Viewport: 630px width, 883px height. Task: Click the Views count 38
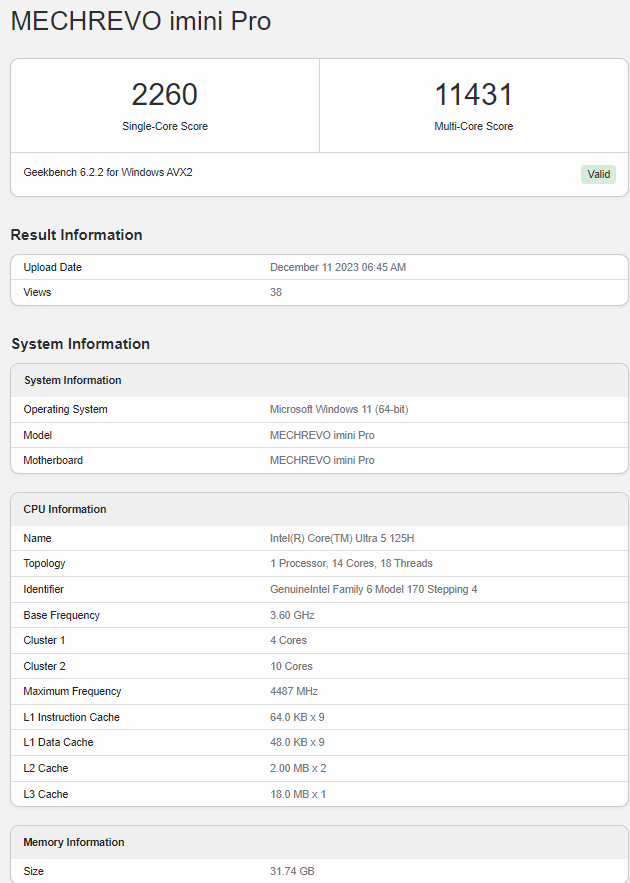(x=276, y=292)
